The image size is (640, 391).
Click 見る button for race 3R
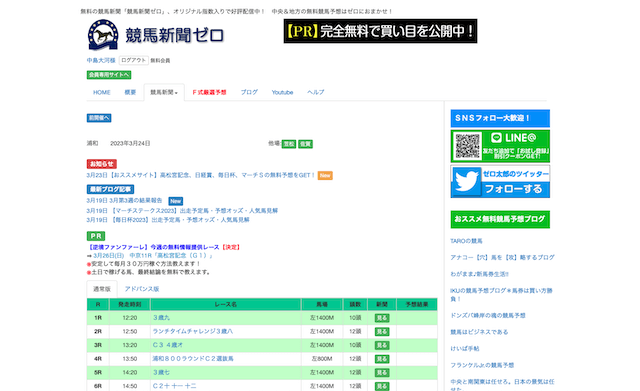tap(382, 345)
